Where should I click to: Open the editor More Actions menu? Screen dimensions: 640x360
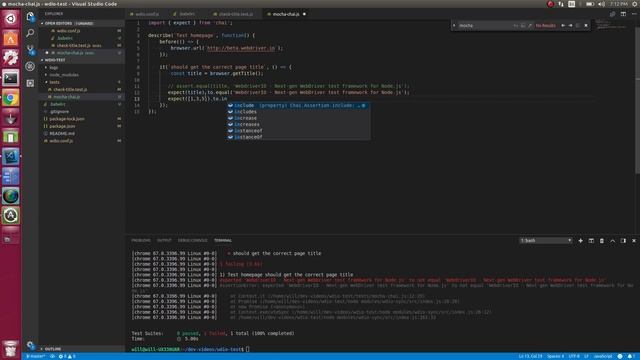(634, 14)
